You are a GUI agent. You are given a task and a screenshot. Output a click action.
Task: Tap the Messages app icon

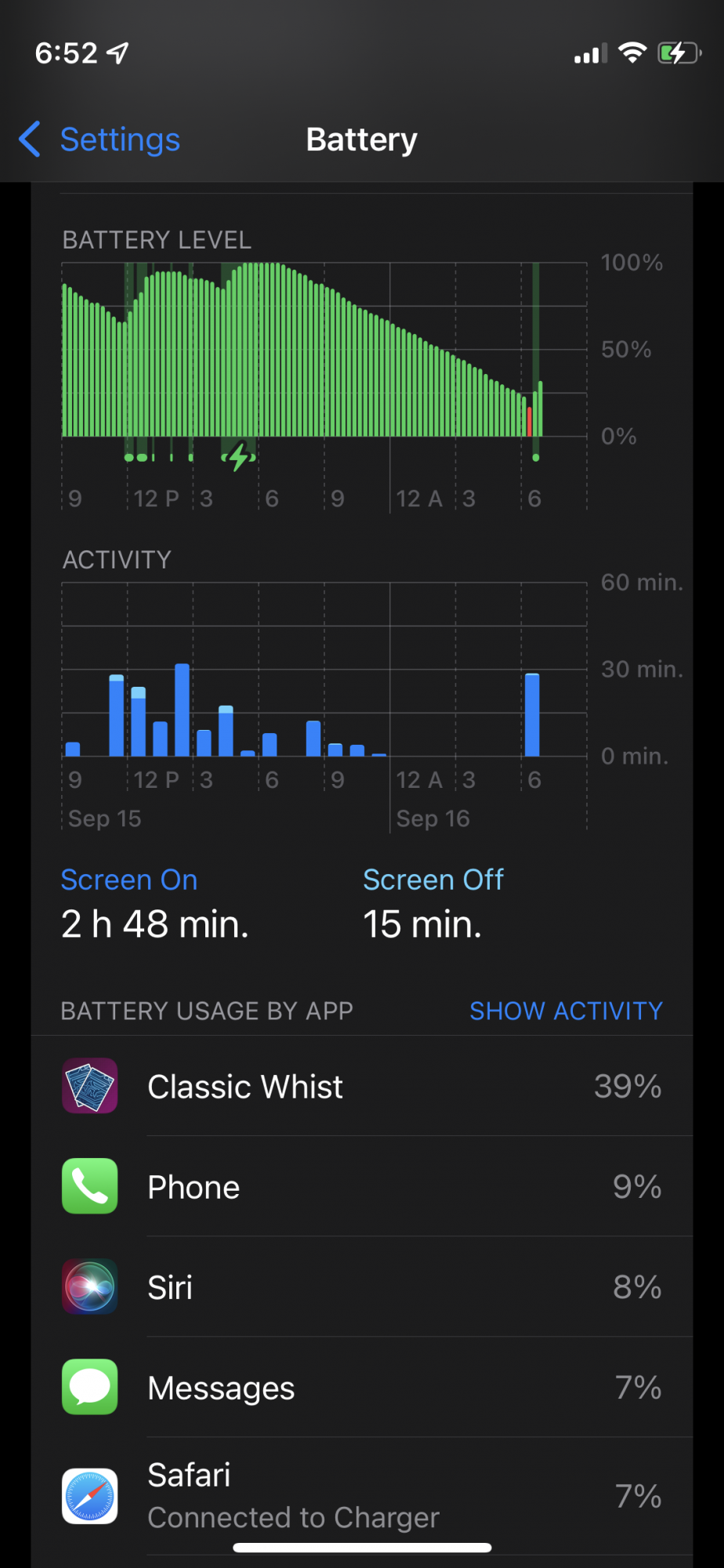(x=90, y=1387)
